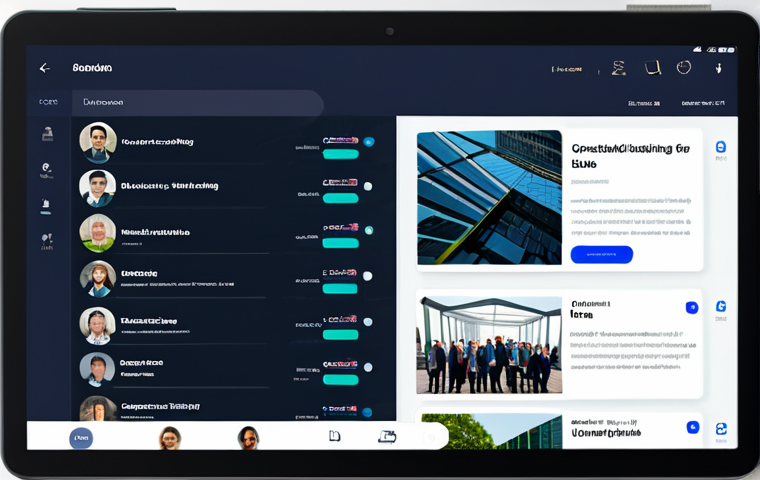Open the glass skyscraper thumbnail image
This screenshot has height=480, width=760.
pos(489,197)
